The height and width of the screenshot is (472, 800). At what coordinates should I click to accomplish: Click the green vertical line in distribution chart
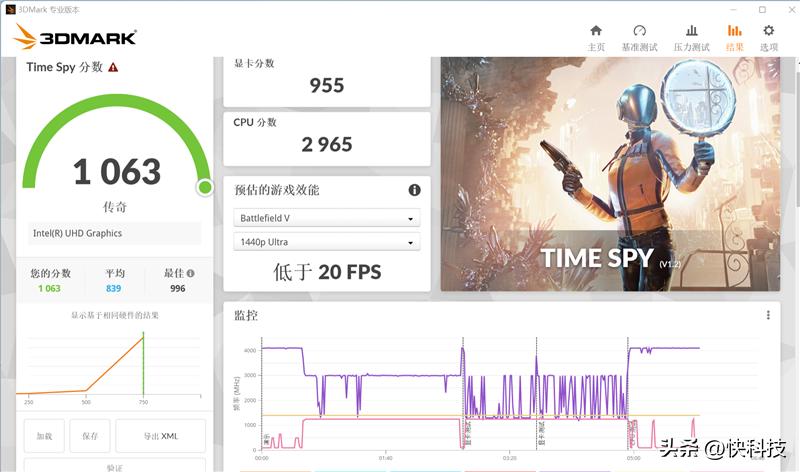pos(143,363)
